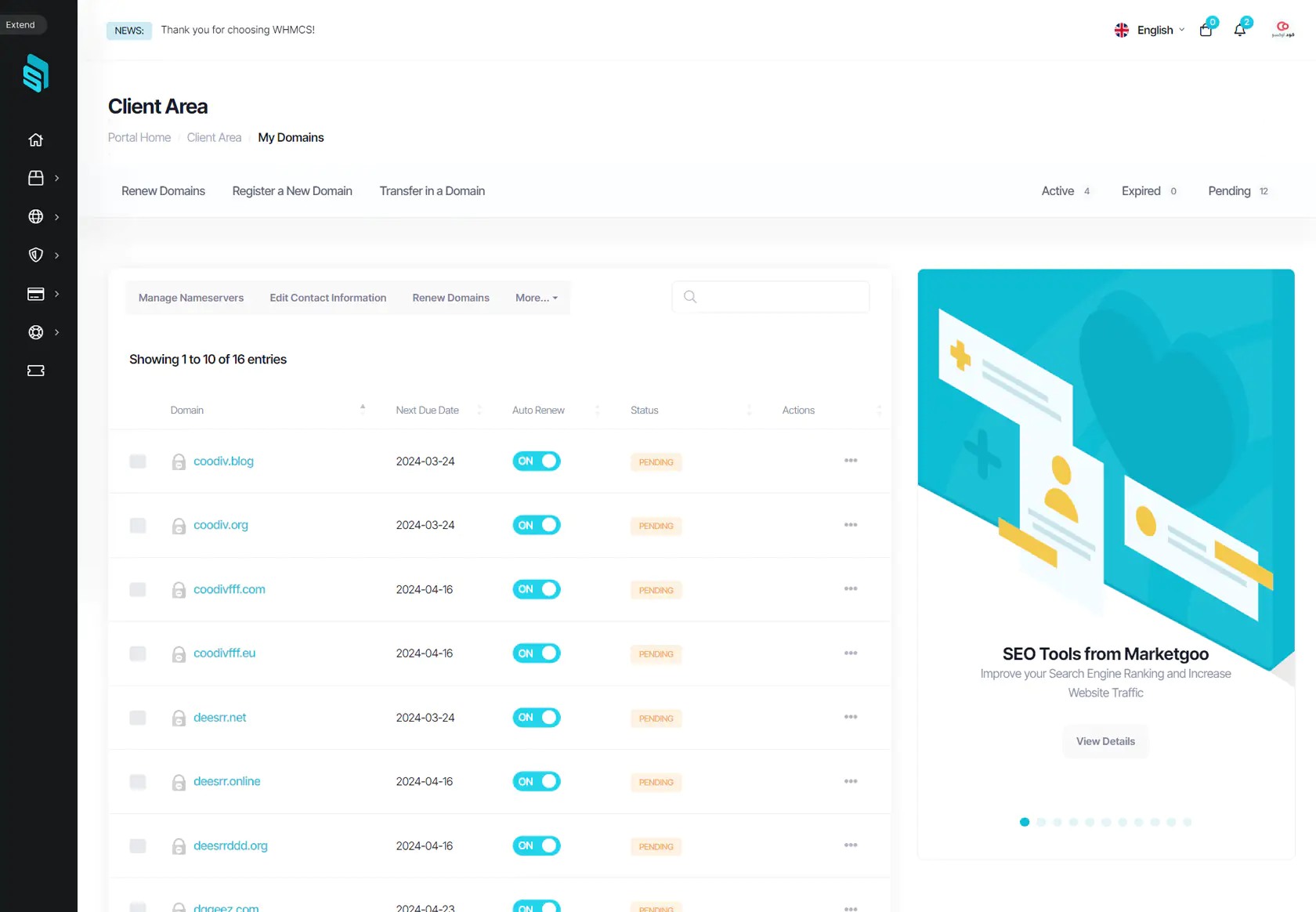Click View Details on Marketgoo promo
Screen dimensions: 1316x912
(1105, 741)
